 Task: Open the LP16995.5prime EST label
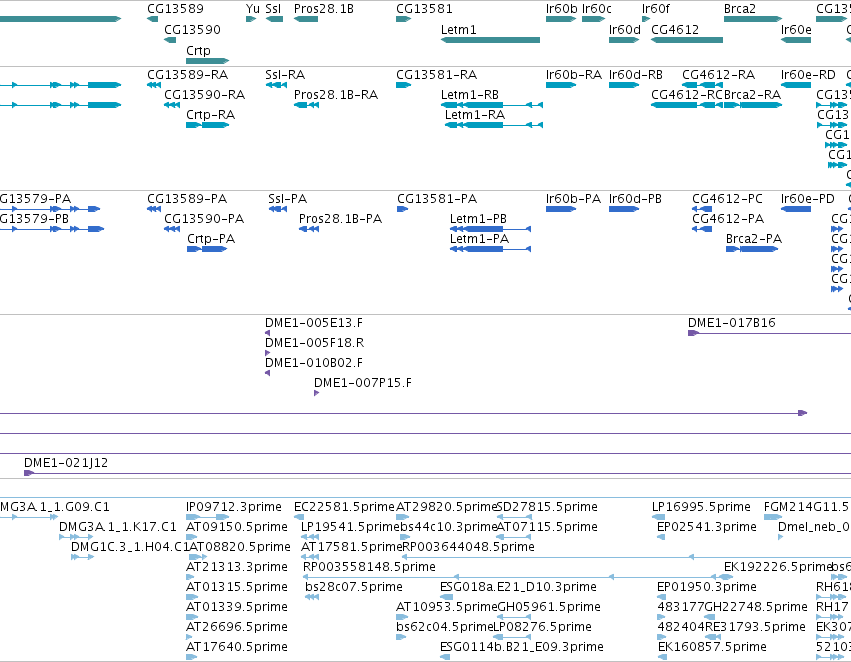(x=701, y=507)
